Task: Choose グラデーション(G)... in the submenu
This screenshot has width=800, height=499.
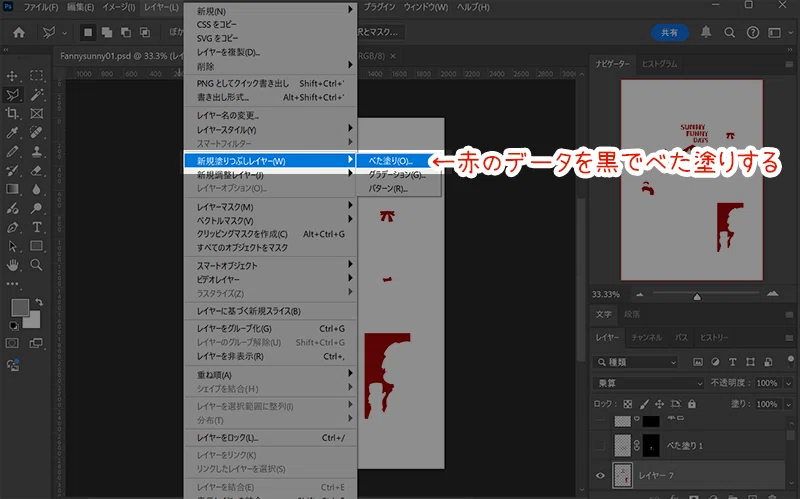Action: 396,174
